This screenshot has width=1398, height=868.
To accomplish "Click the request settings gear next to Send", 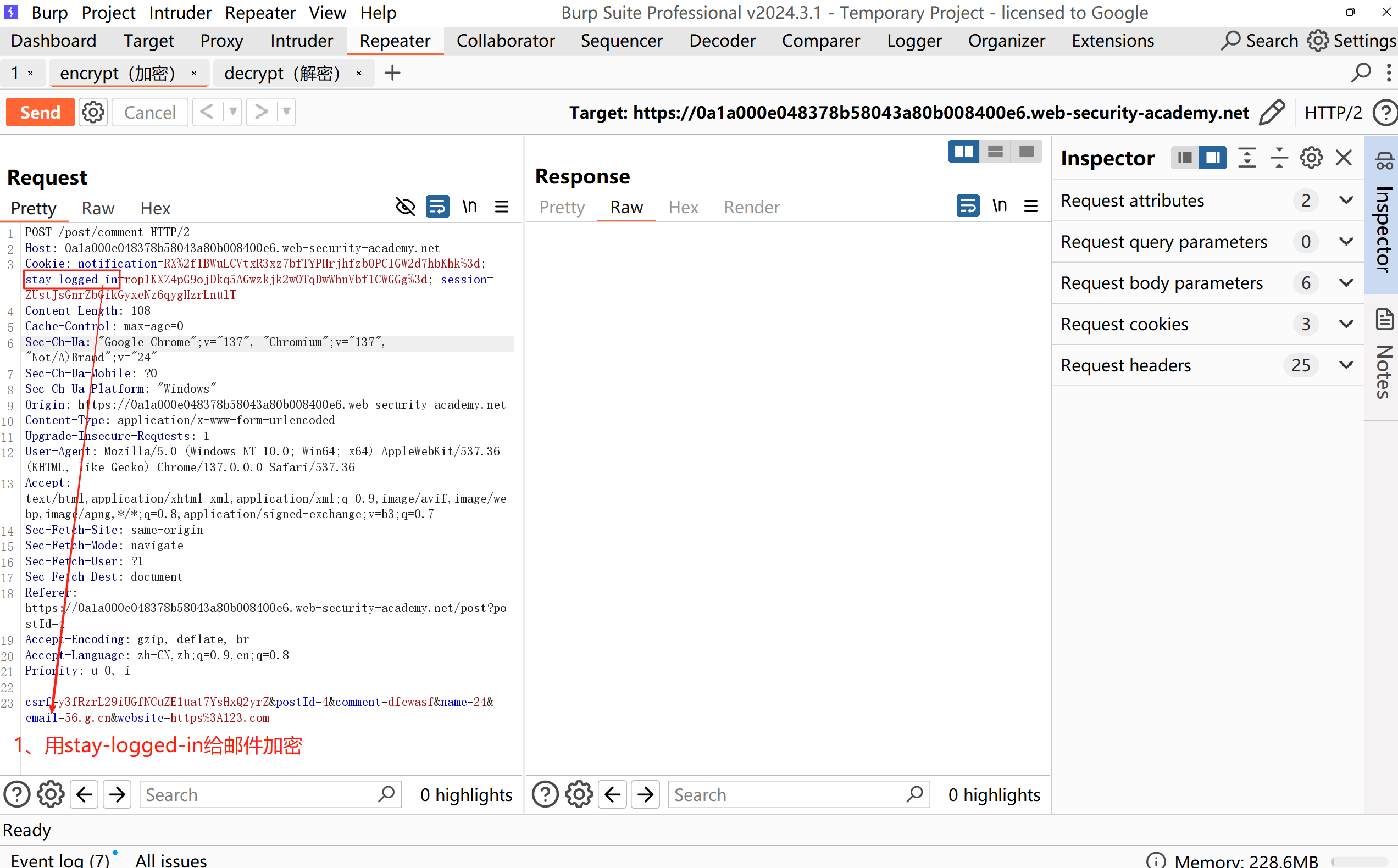I will tap(93, 112).
